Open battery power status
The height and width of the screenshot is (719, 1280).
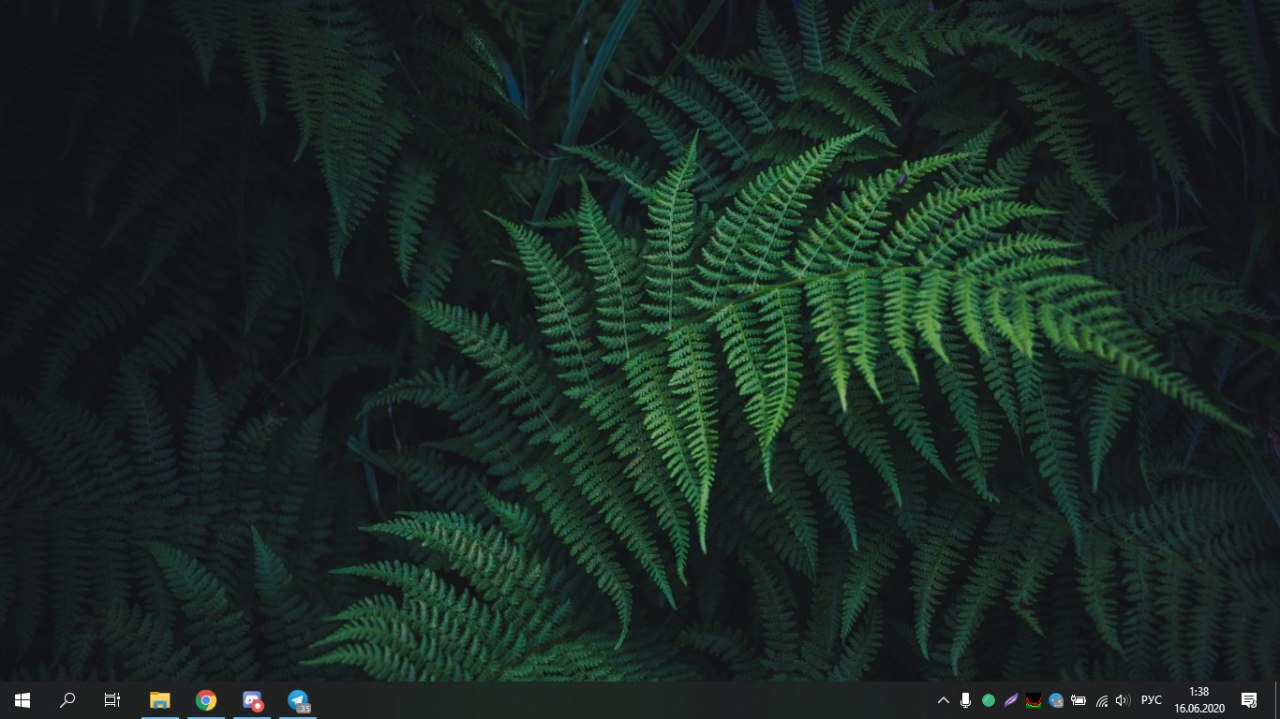(x=1079, y=700)
